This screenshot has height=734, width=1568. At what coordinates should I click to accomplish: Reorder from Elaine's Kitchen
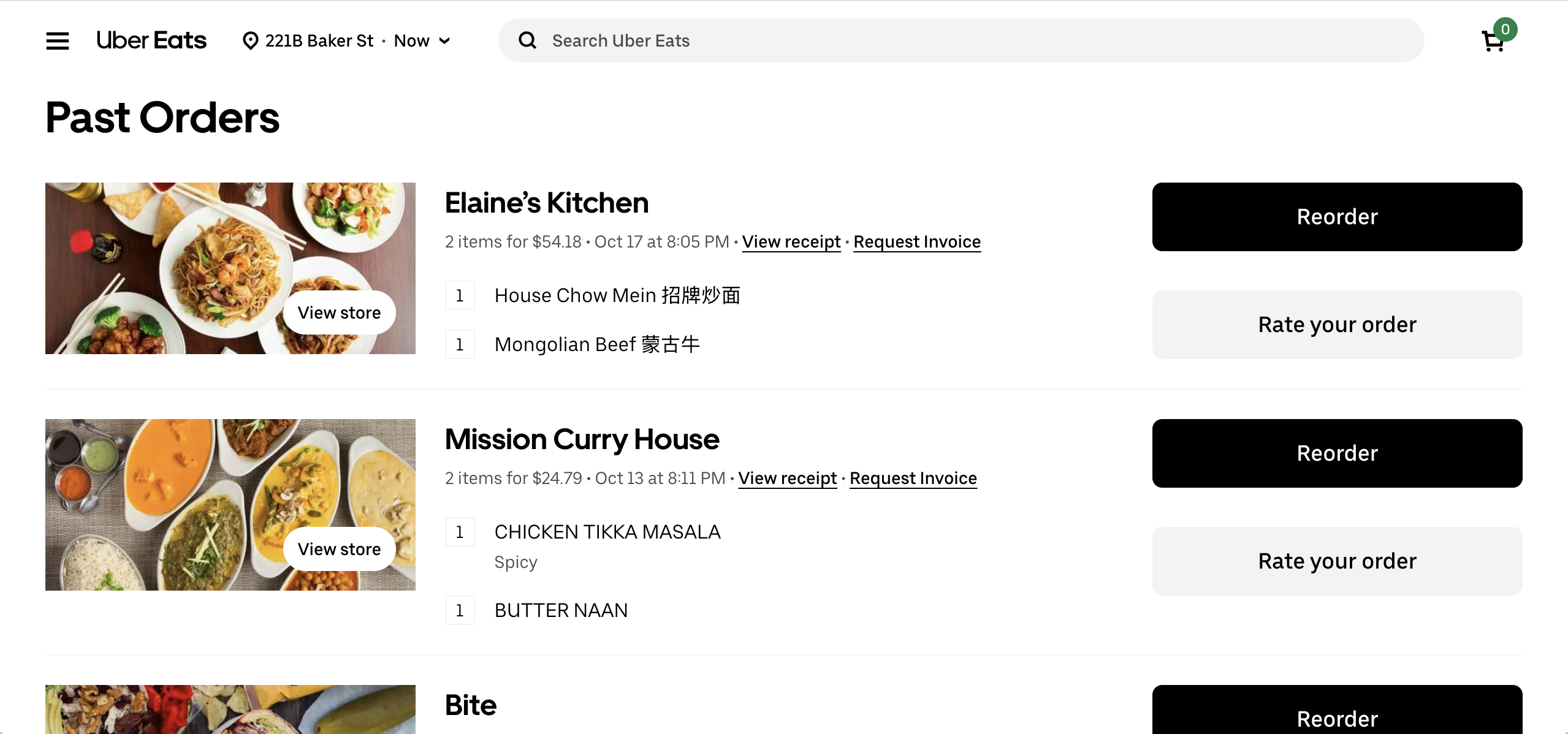coord(1337,217)
